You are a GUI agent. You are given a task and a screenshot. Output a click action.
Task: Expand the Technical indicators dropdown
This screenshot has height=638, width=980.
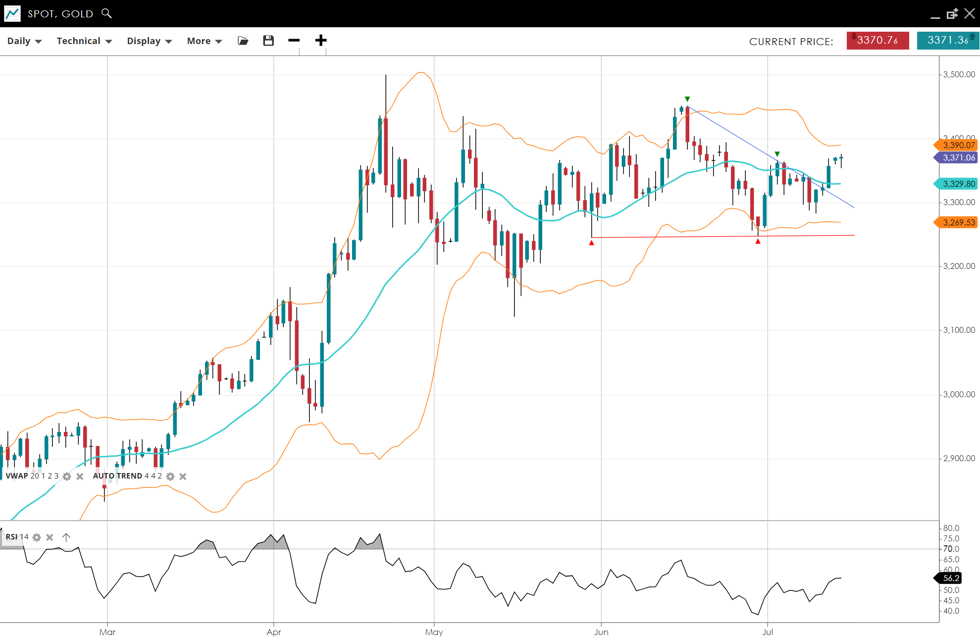tap(84, 41)
